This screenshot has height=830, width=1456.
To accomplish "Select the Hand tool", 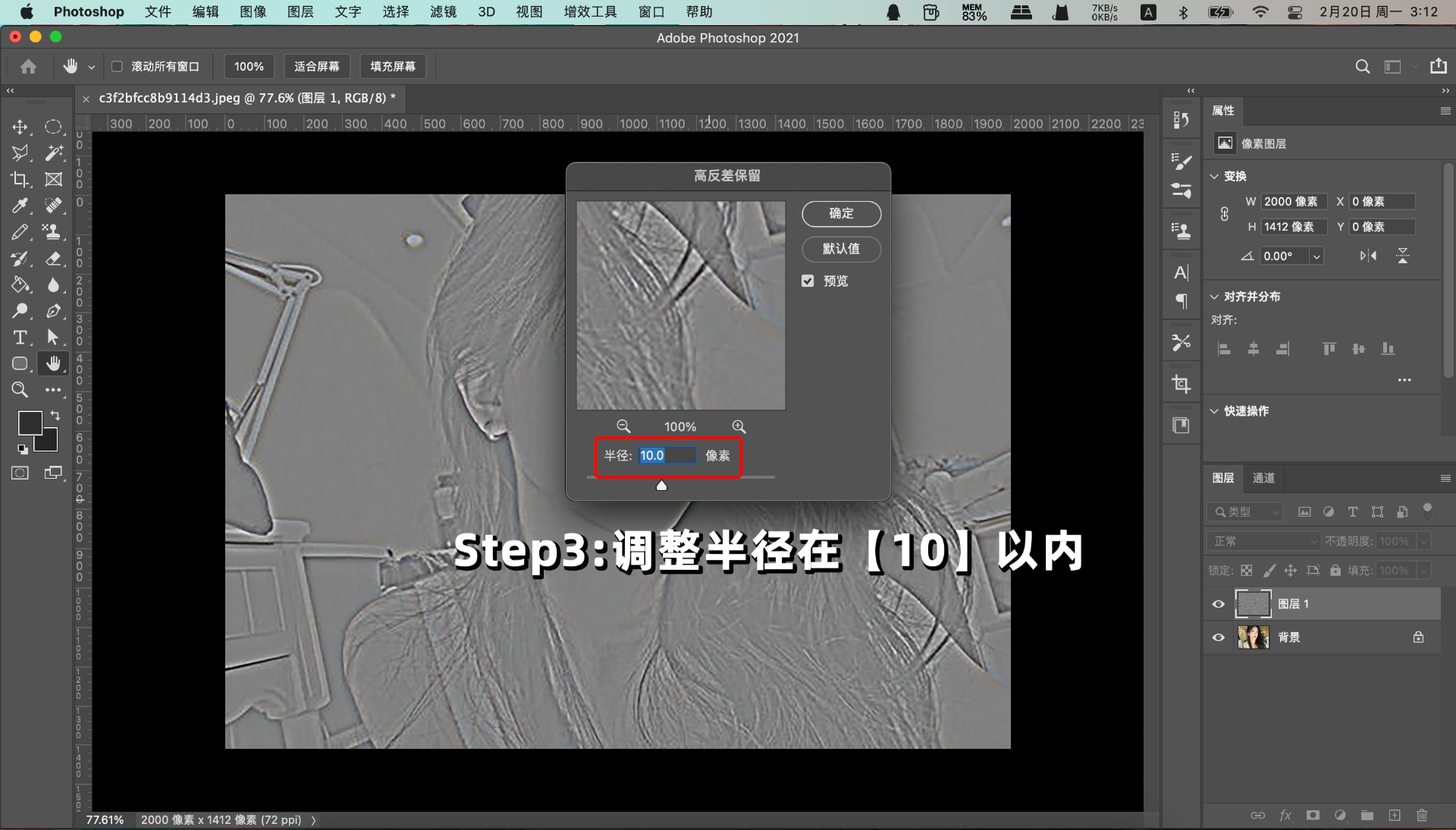I will pos(54,363).
